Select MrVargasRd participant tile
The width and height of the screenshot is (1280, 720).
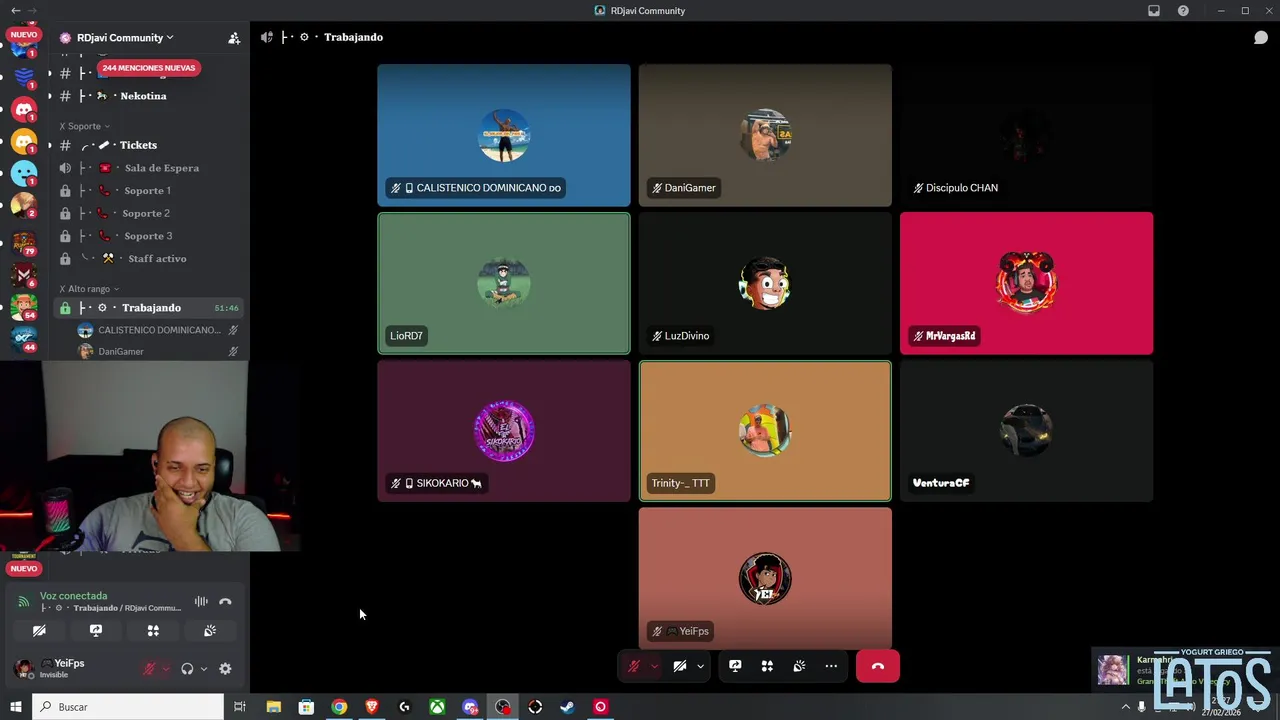1026,283
